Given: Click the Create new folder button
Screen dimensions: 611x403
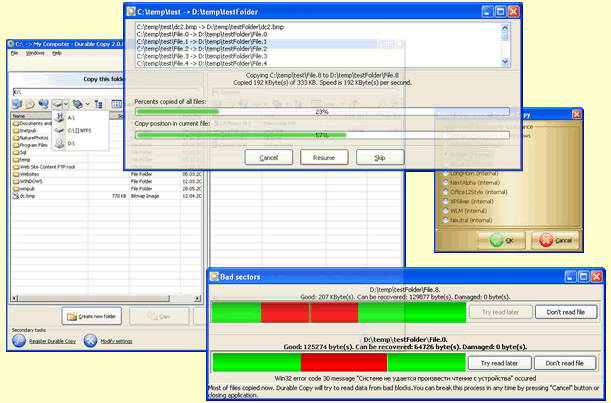Looking at the screenshot, I should tap(92, 316).
